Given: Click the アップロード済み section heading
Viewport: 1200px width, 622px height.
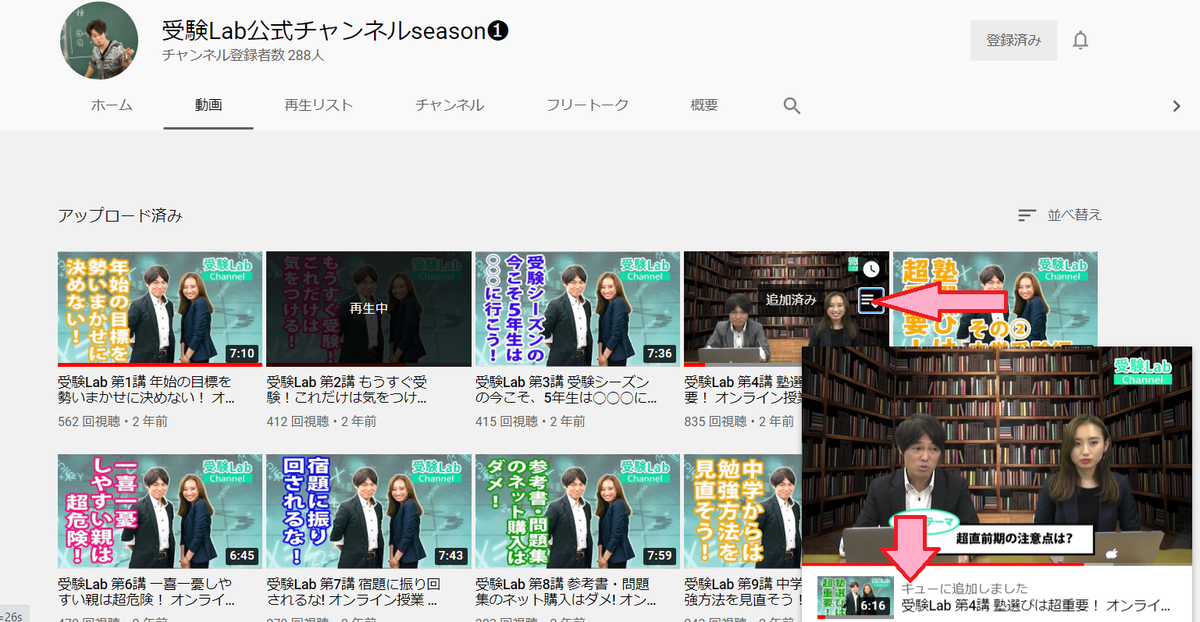Looking at the screenshot, I should (120, 215).
